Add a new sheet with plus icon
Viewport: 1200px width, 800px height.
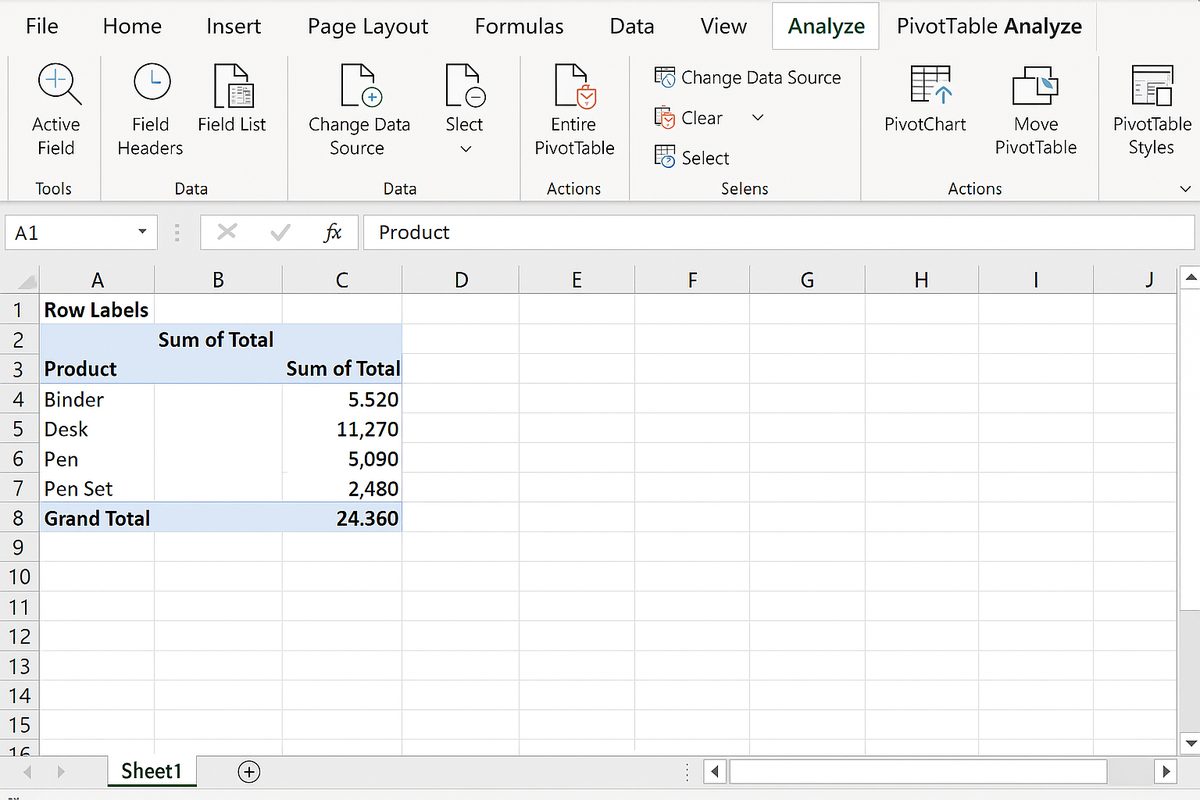pos(249,771)
